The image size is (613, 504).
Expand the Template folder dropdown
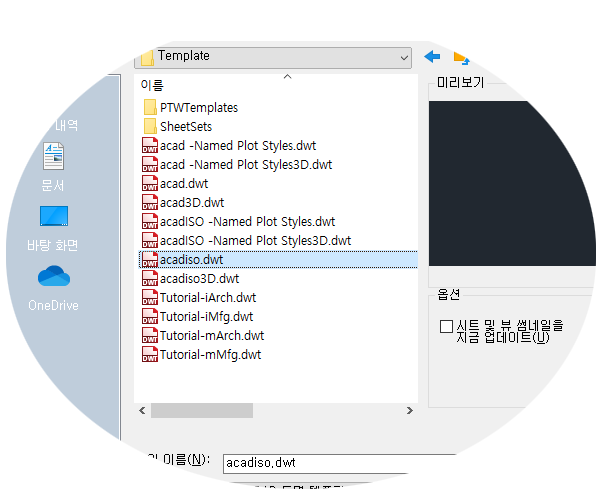click(x=404, y=57)
